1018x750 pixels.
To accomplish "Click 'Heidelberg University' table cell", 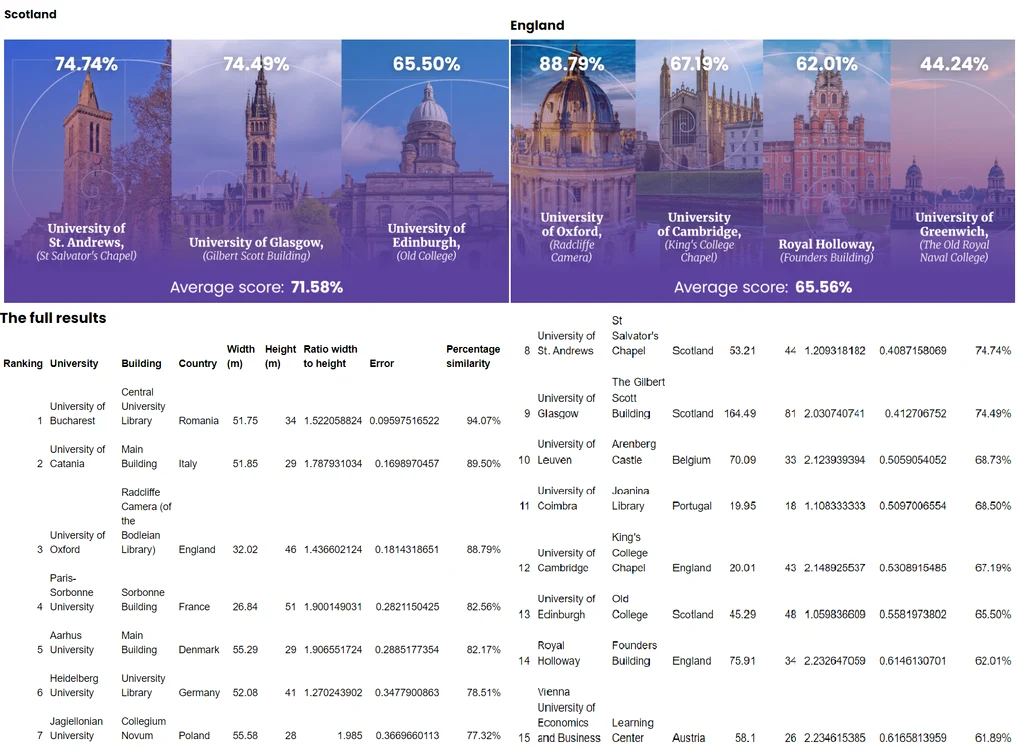I will (x=74, y=685).
